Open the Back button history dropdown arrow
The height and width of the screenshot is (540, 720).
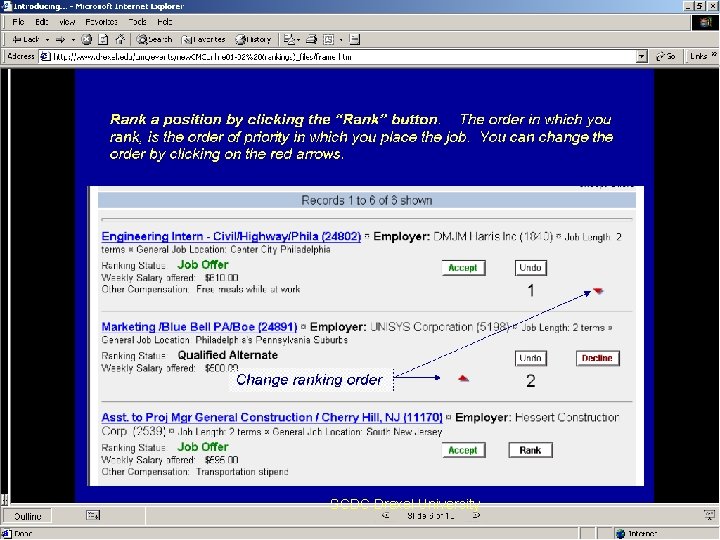[x=47, y=40]
